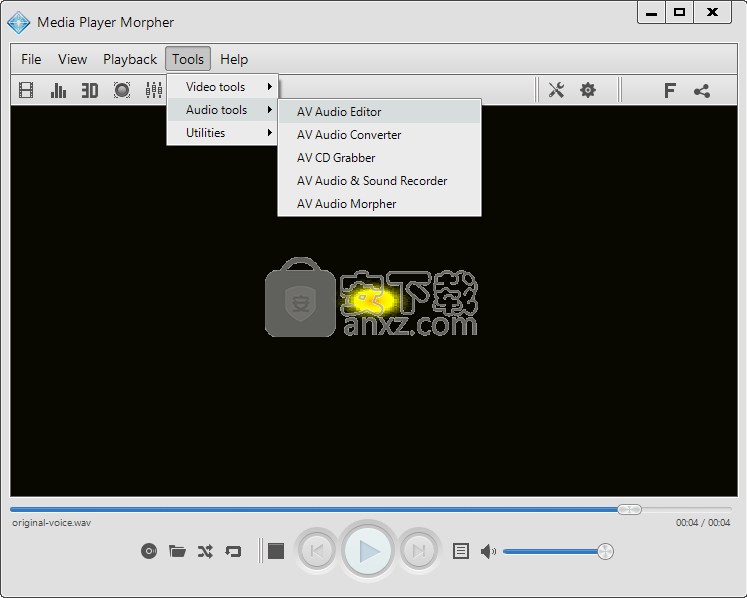This screenshot has height=598, width=747.
Task: Open the settings gear icon
Action: 588,90
